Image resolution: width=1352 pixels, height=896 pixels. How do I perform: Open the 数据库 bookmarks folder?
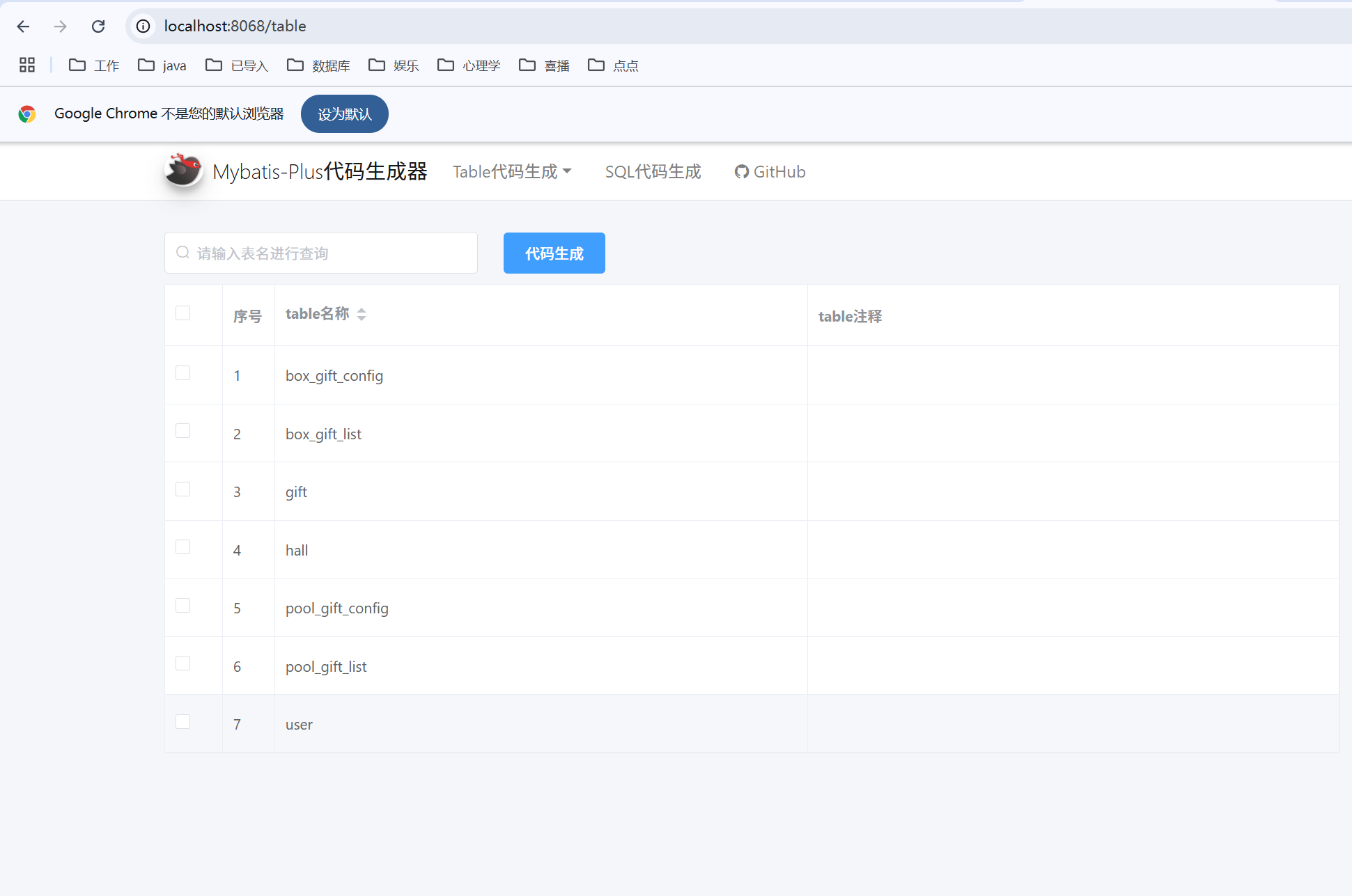(319, 65)
